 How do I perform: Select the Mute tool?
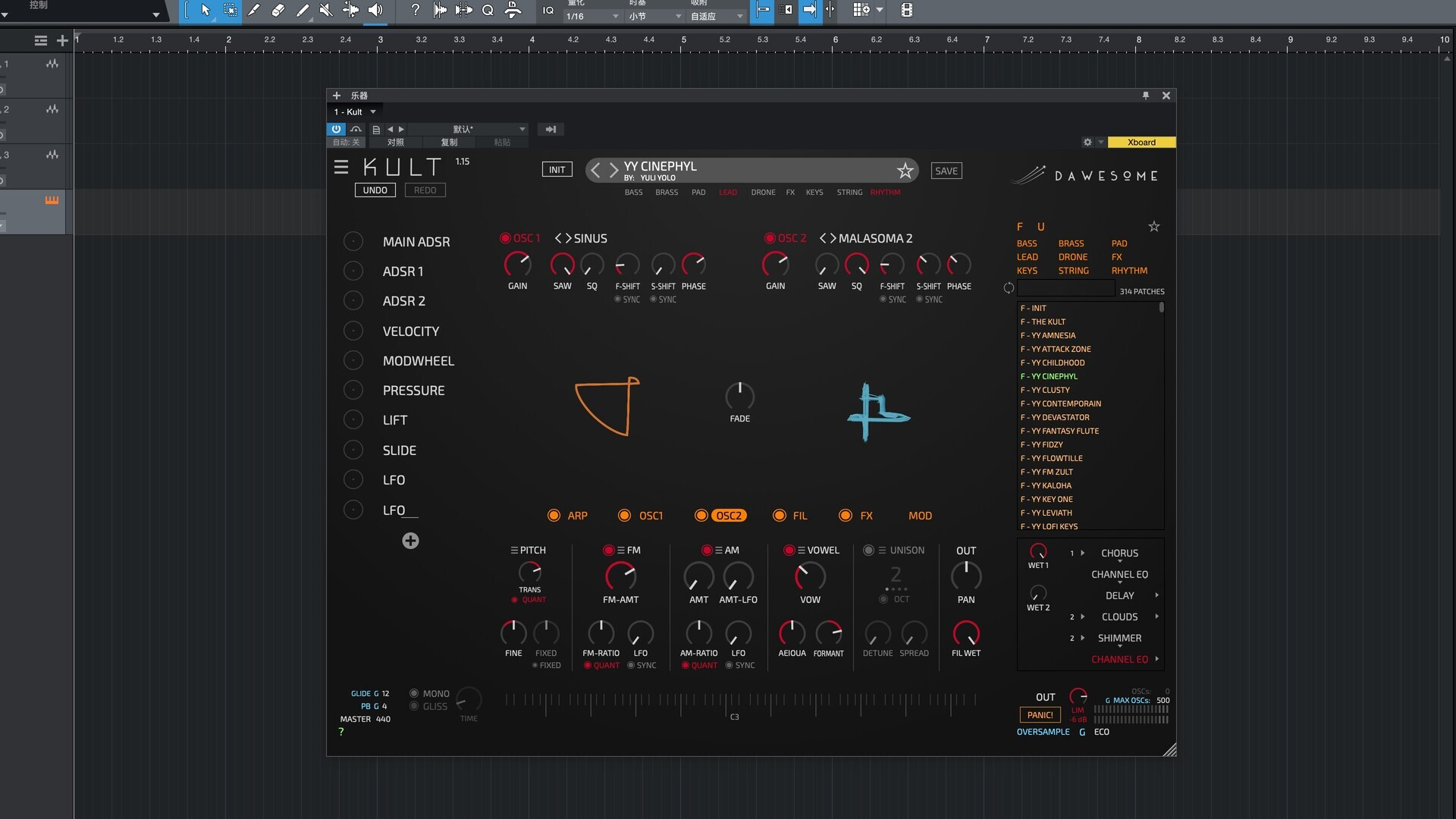pyautogui.click(x=326, y=11)
